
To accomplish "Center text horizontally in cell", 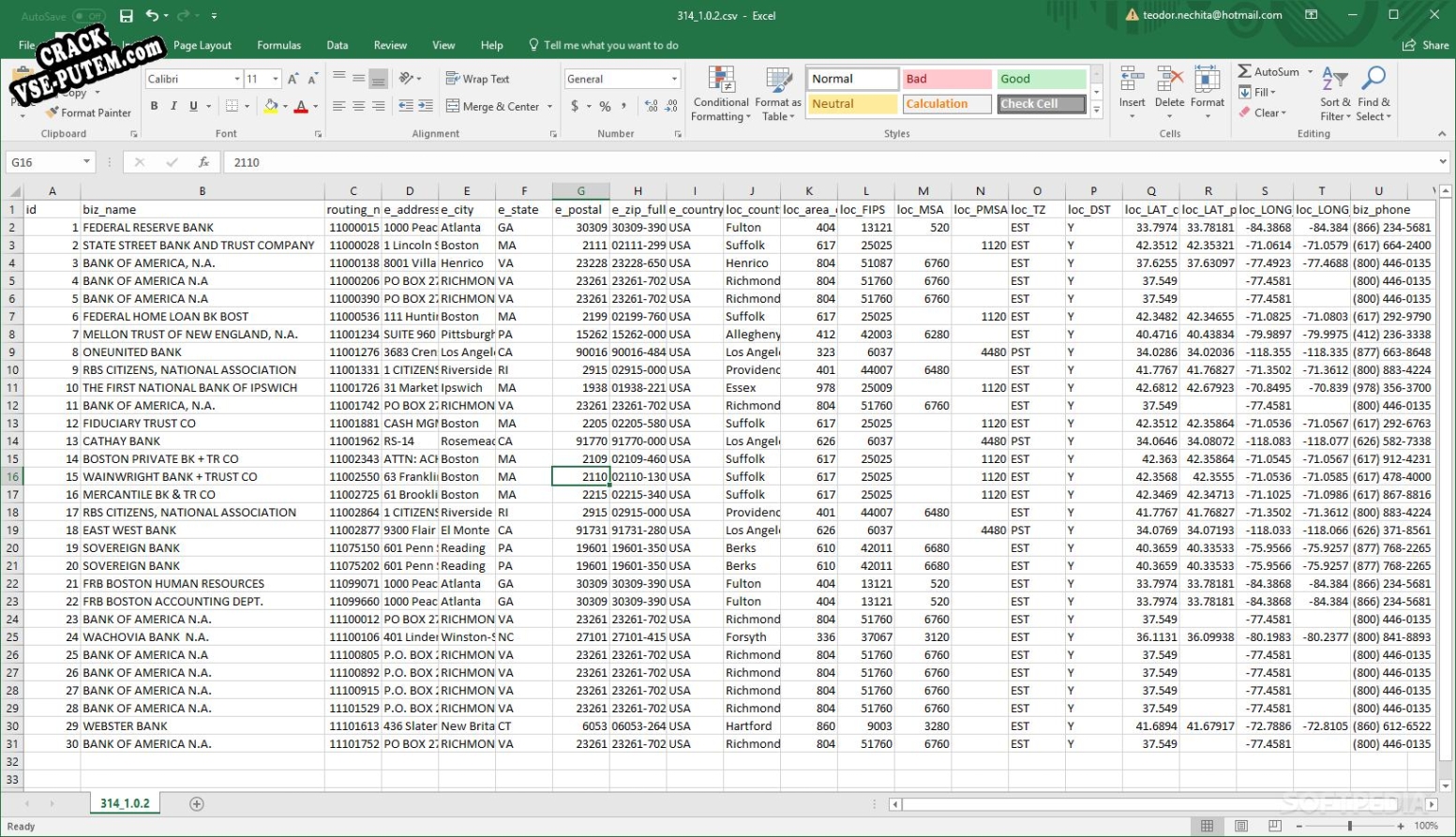I will (x=358, y=107).
